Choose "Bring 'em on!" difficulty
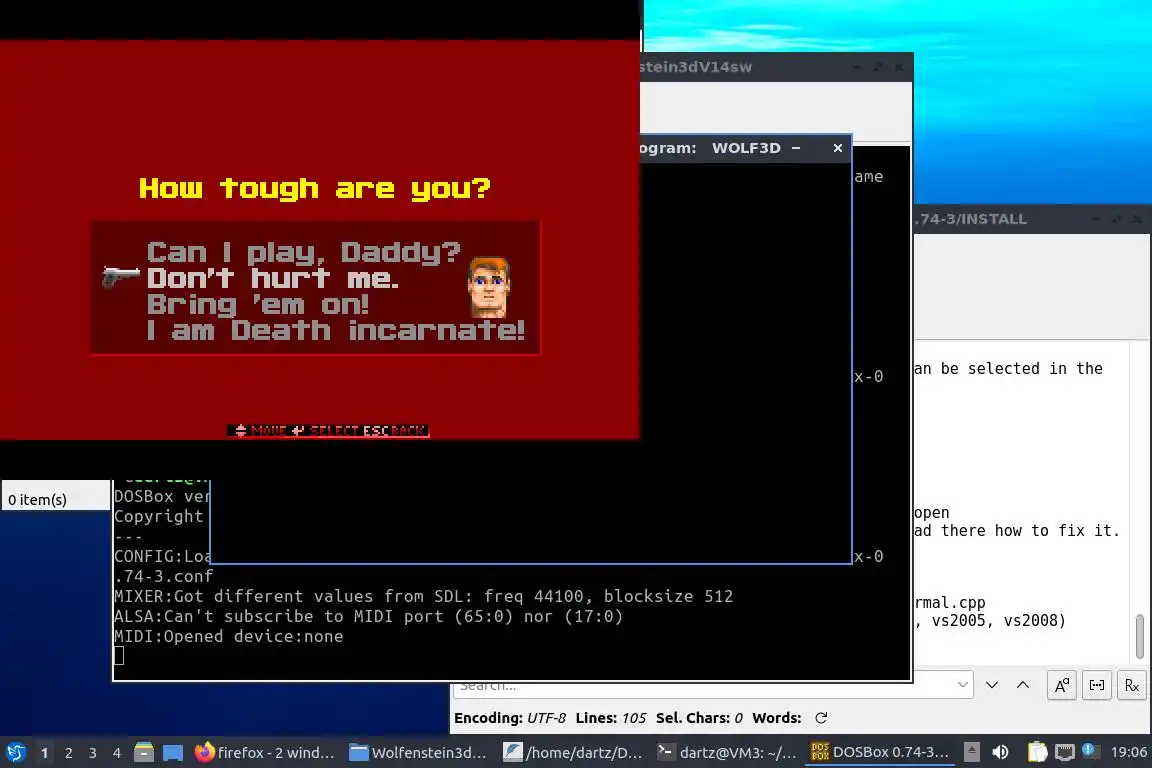The image size is (1152, 768). [258, 304]
